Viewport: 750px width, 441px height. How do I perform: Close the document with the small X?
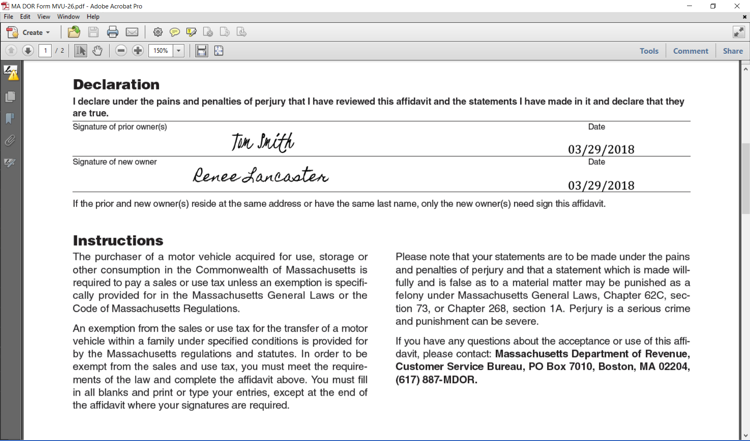point(744,17)
